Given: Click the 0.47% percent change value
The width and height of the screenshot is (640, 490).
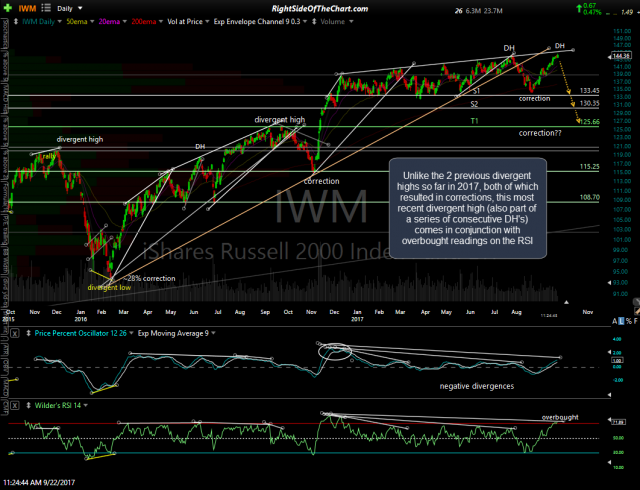Looking at the screenshot, I should tap(592, 12).
